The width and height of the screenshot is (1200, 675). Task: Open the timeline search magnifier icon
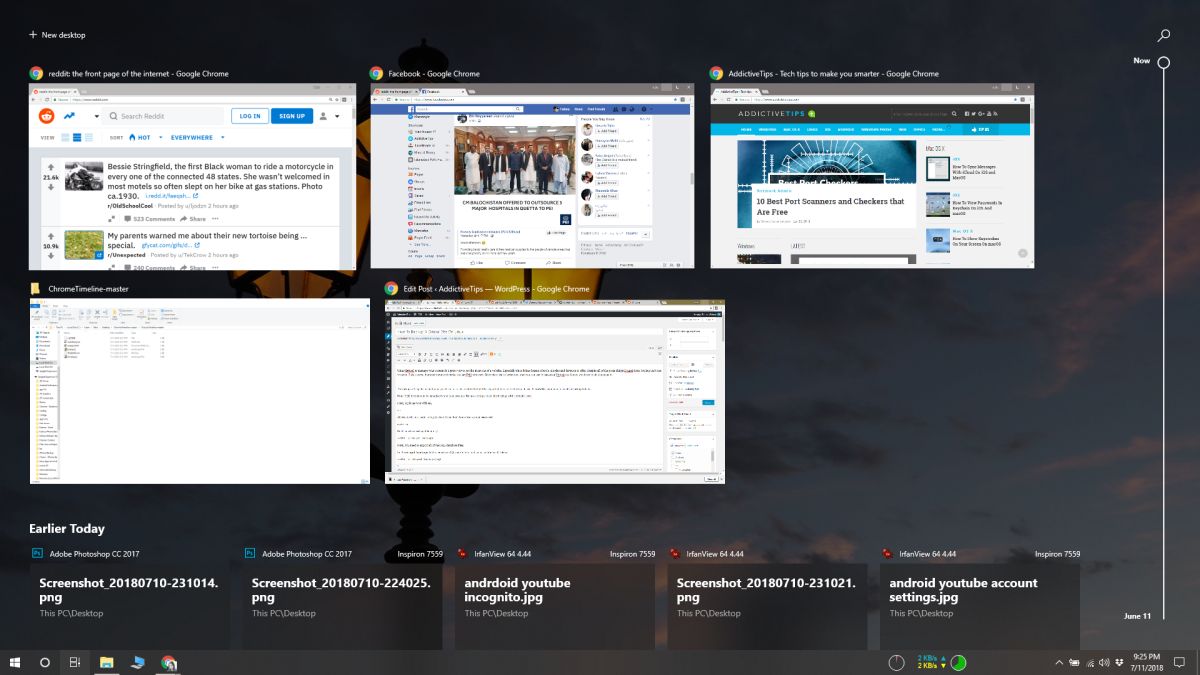click(x=1164, y=35)
